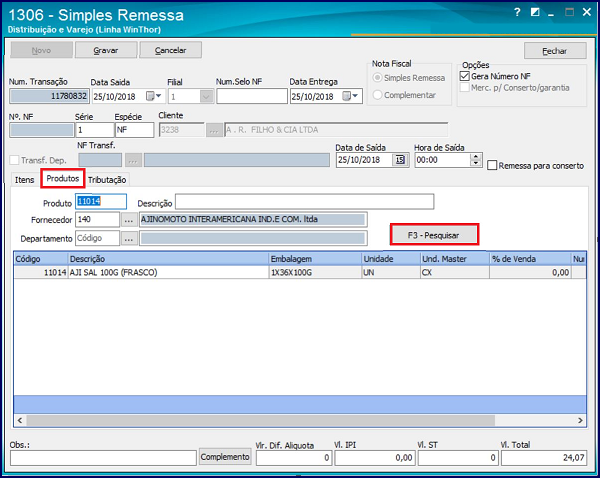Click the Complemento button
Screen dimensions: 600x478
pos(225,457)
